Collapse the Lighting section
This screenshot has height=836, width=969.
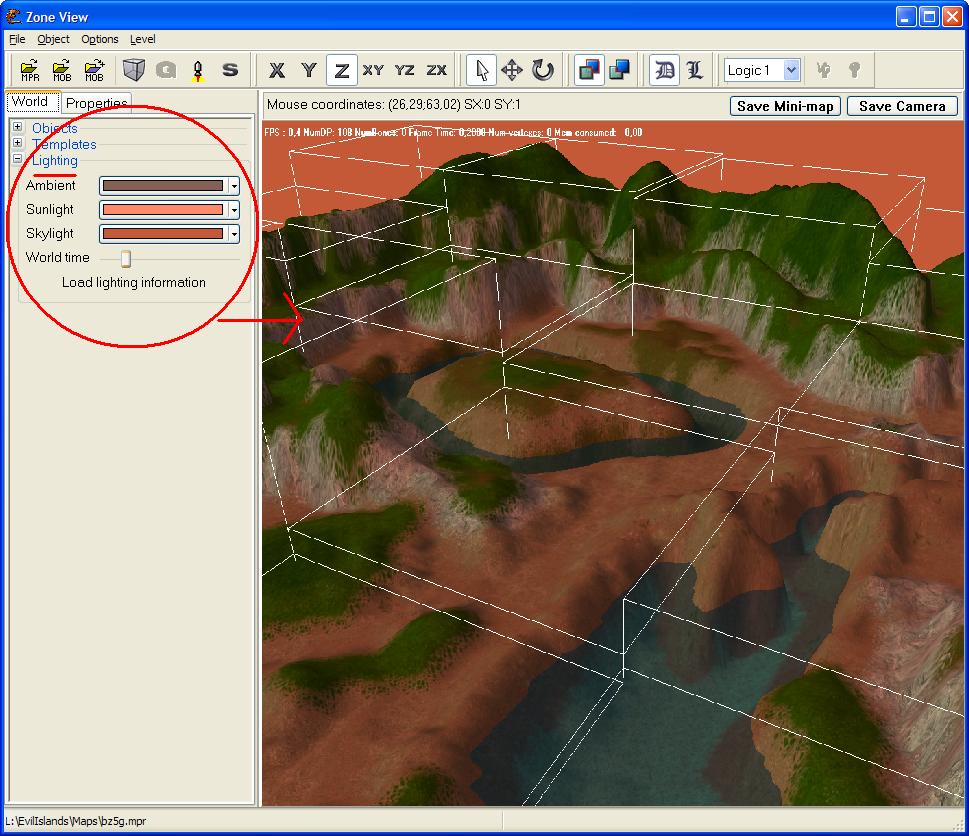coord(17,160)
